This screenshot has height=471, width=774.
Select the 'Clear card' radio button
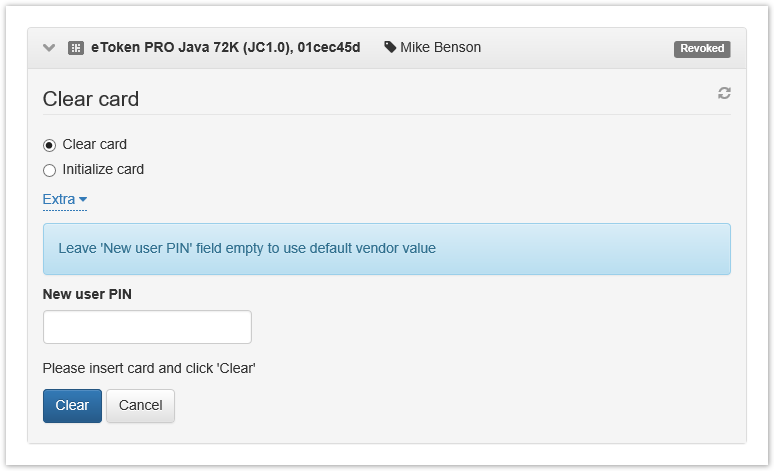(50, 145)
